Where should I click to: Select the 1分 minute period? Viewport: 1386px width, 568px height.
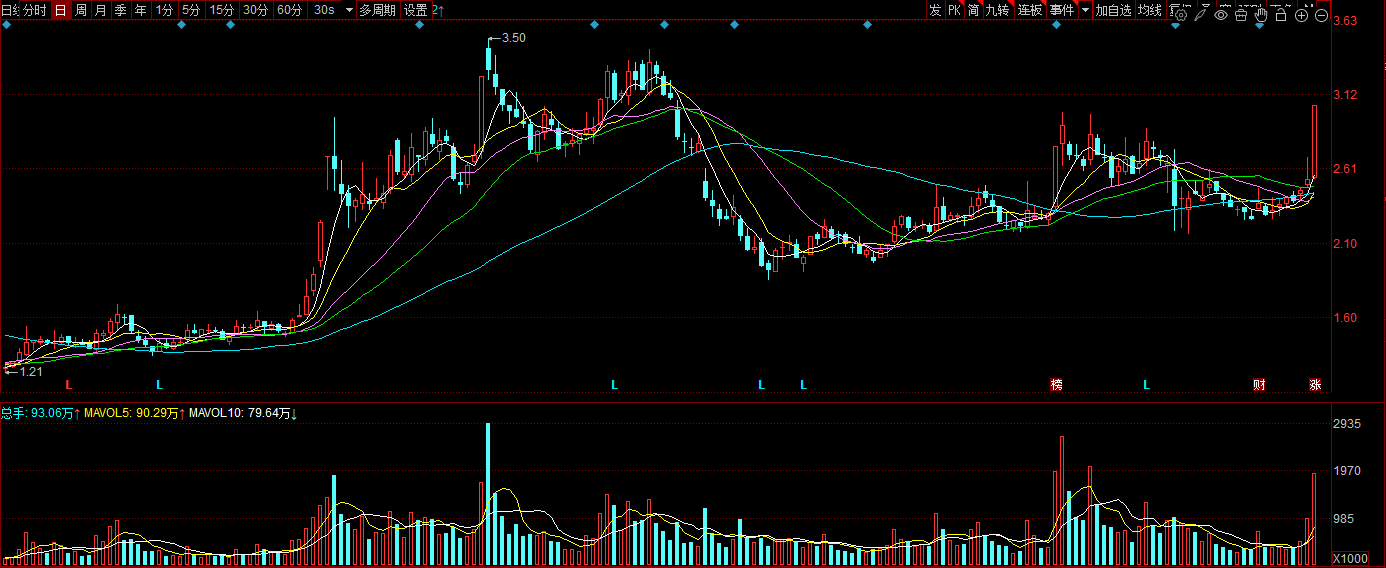165,10
